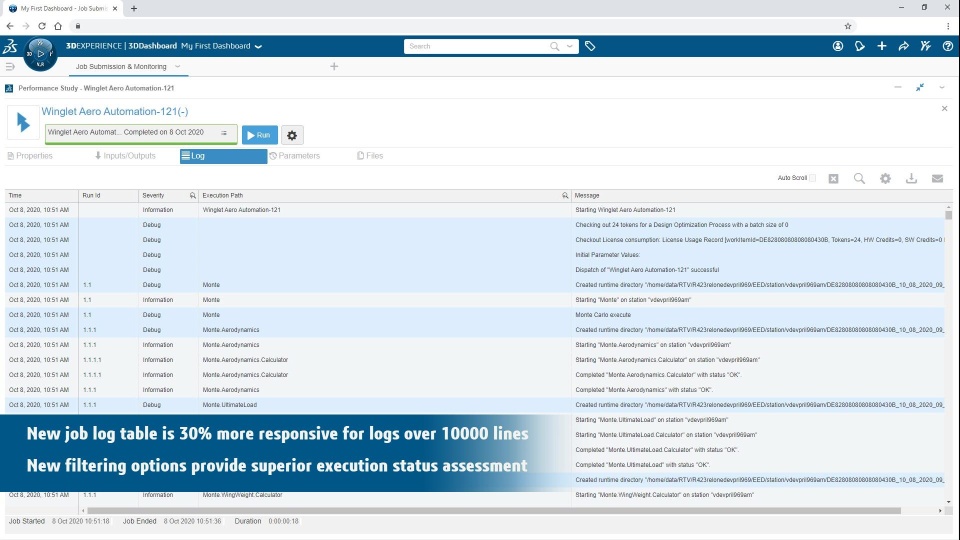Viewport: 960px width, 540px height.
Task: Click the plus add icon in top bar
Action: click(x=882, y=46)
